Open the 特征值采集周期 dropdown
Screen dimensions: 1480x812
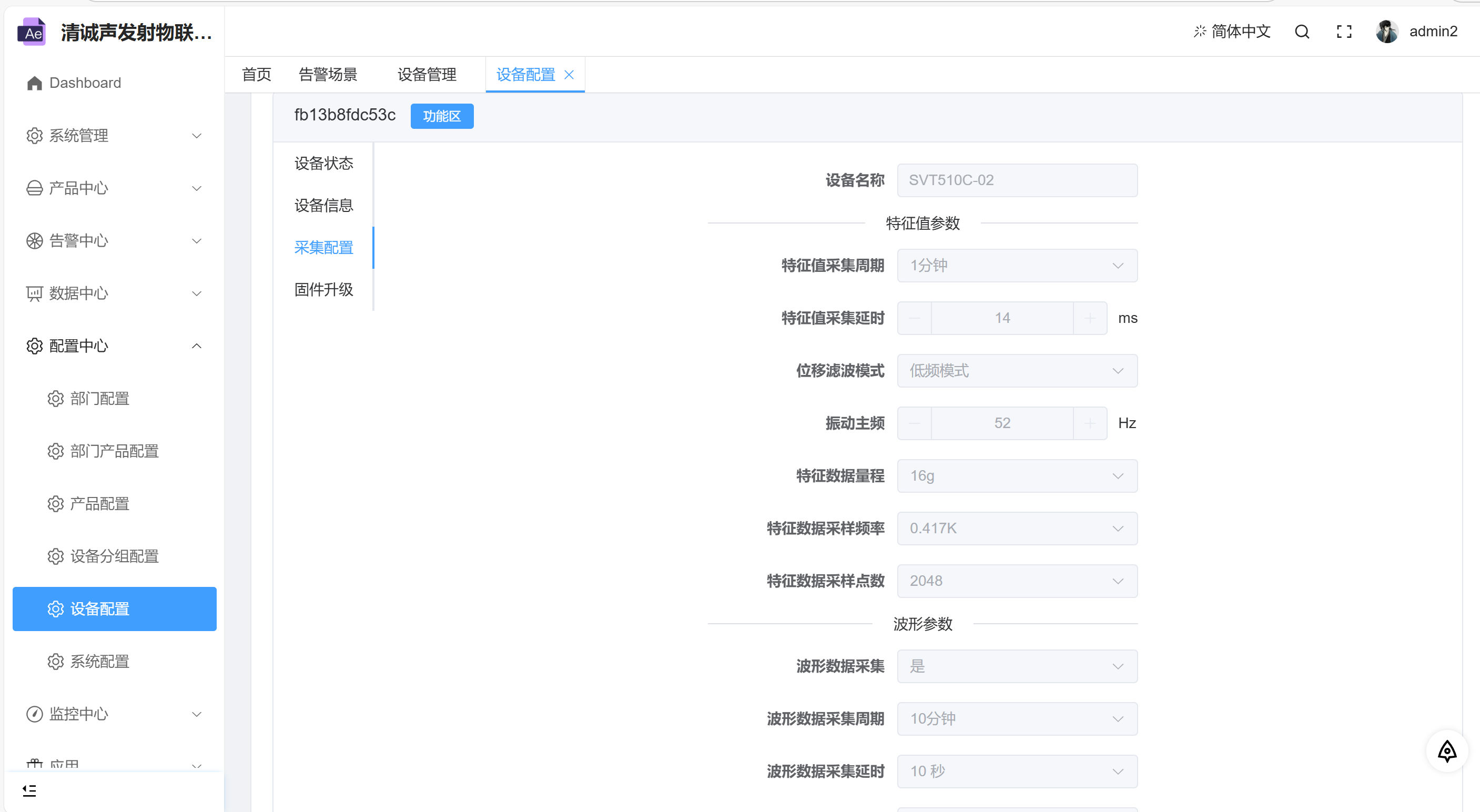pos(1017,265)
